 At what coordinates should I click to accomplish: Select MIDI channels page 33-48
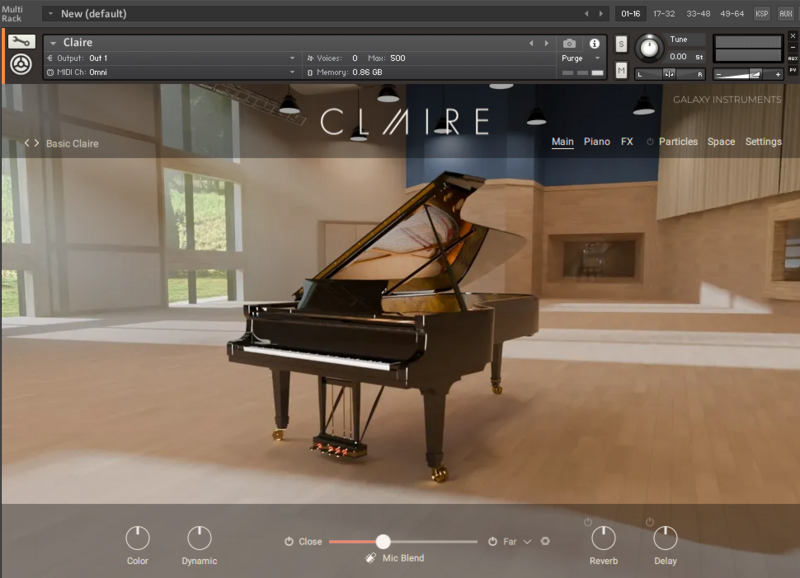click(x=698, y=14)
